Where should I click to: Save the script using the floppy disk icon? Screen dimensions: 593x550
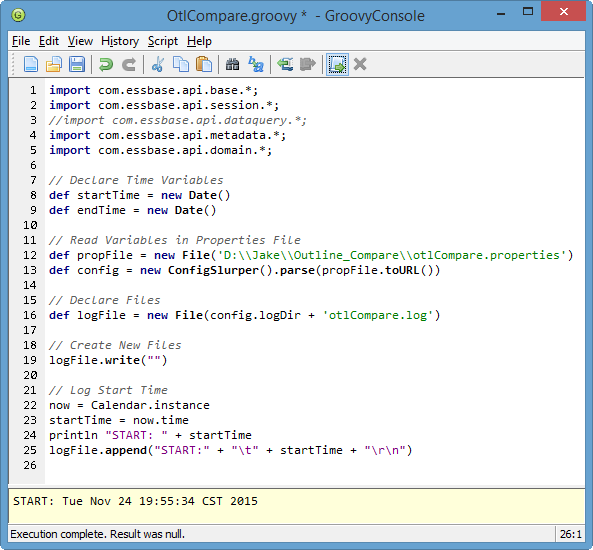(x=77, y=64)
